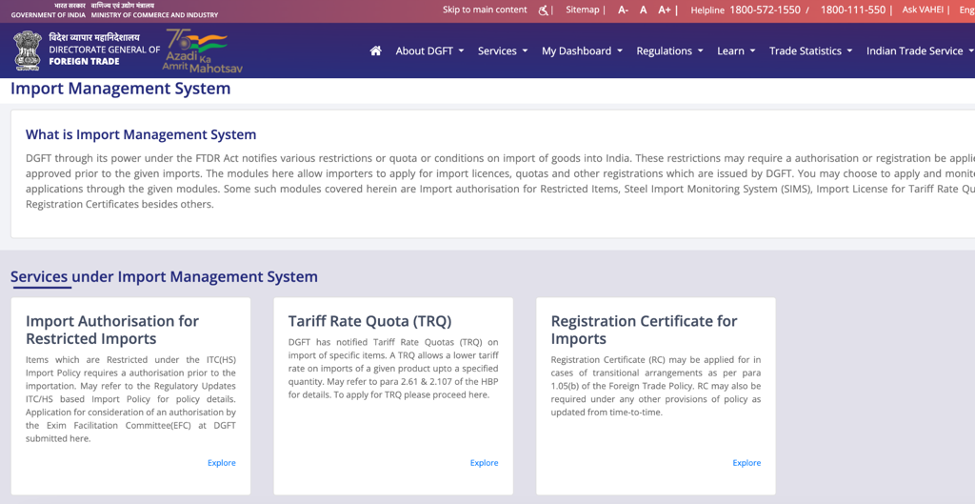Click Skip to main content link
The image size is (977, 504).
point(485,10)
